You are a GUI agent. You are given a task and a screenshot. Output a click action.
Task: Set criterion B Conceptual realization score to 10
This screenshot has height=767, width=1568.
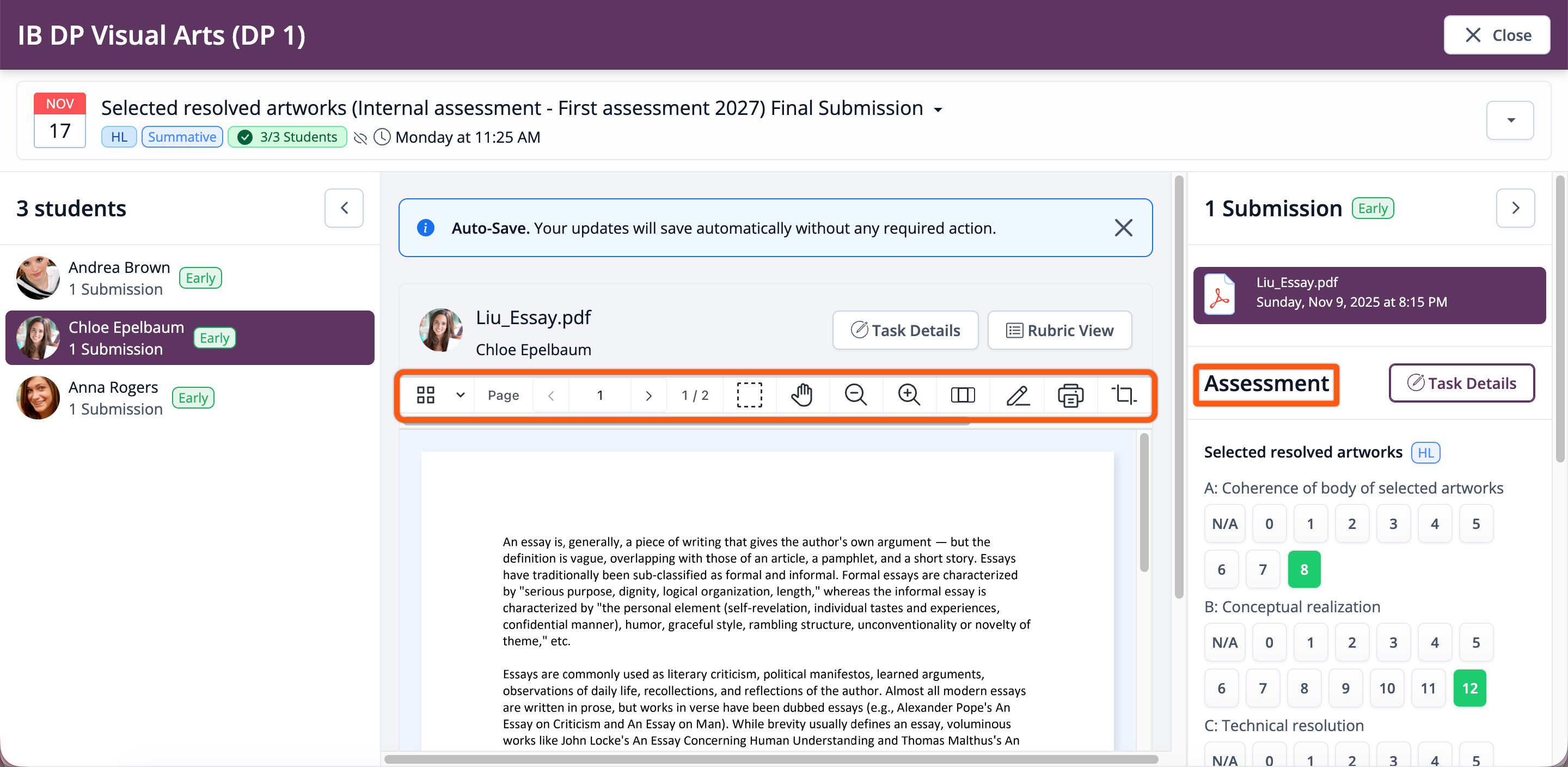1387,688
